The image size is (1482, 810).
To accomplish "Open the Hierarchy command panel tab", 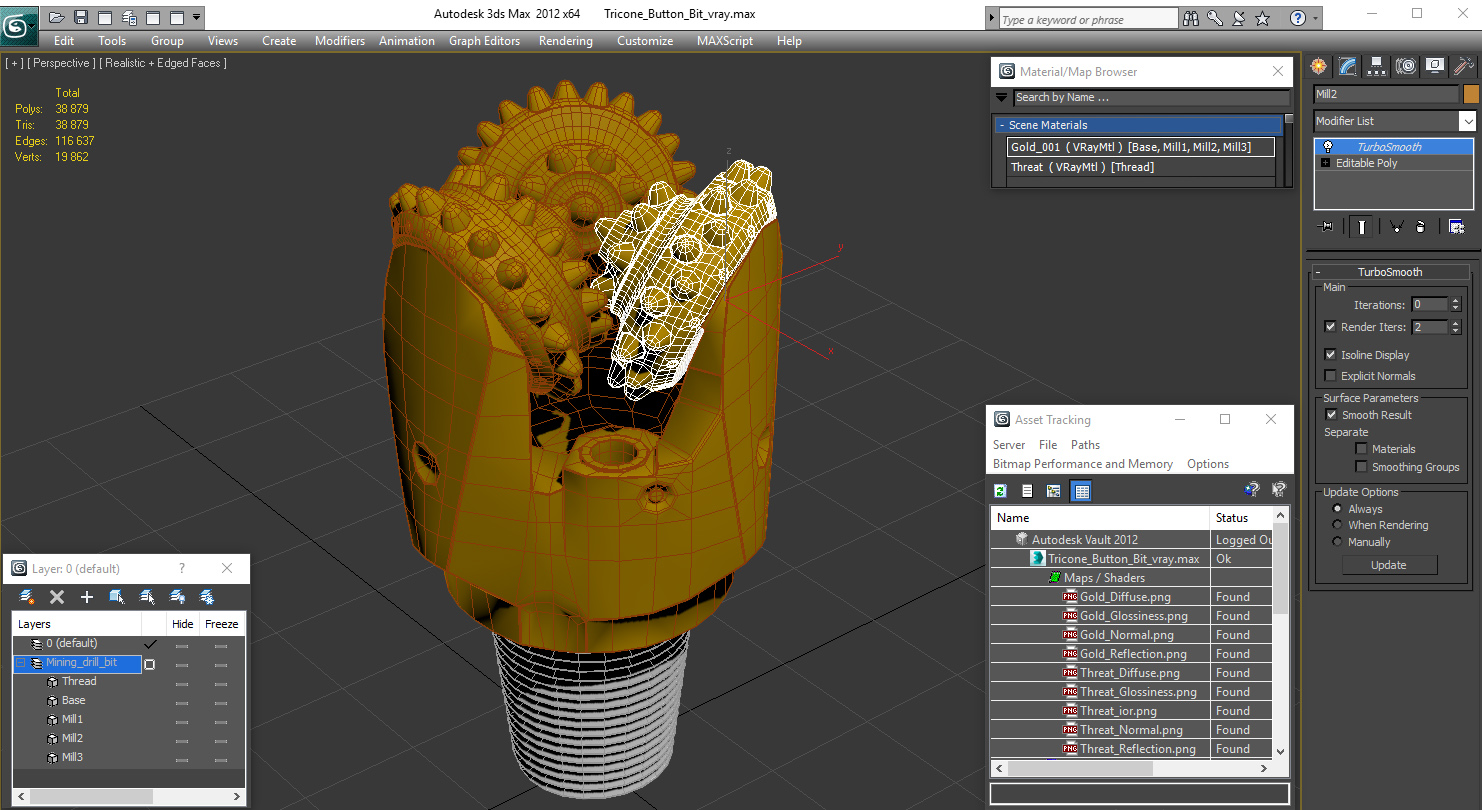I will [1377, 66].
